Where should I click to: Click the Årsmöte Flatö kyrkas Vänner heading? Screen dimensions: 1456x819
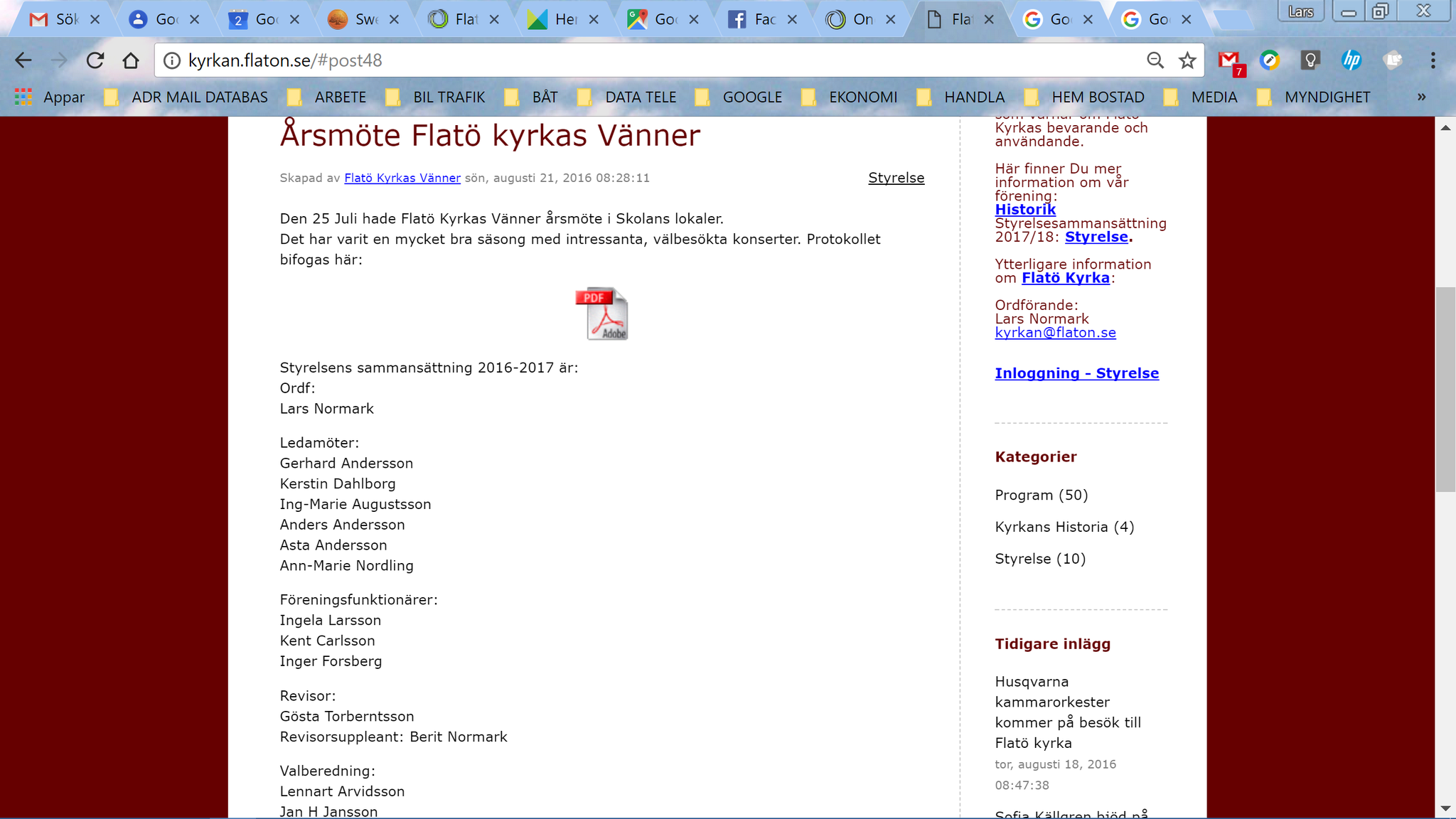[x=490, y=135]
